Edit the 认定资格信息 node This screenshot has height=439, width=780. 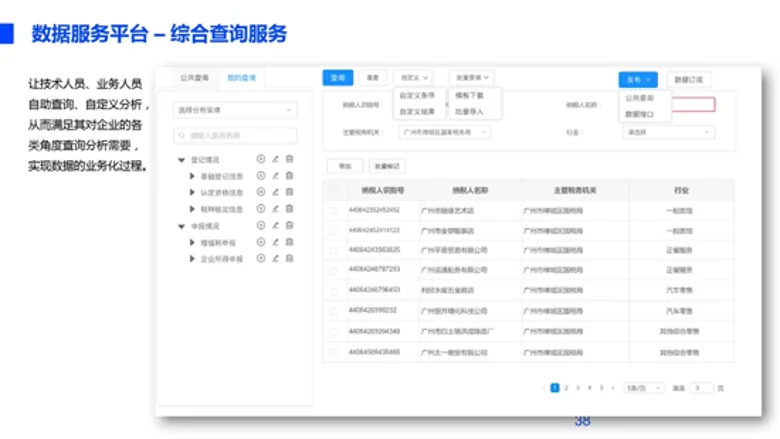(x=275, y=192)
